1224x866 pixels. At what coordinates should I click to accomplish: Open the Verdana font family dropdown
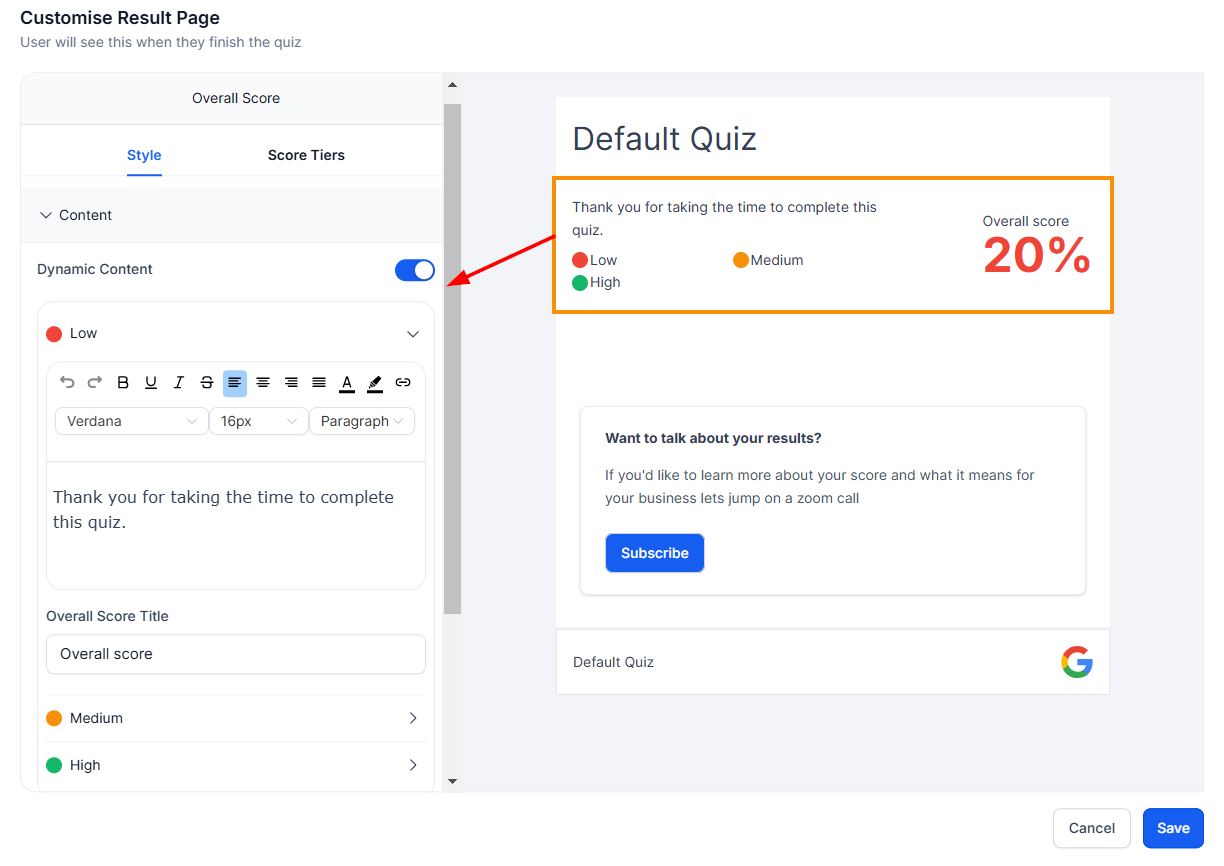(131, 421)
